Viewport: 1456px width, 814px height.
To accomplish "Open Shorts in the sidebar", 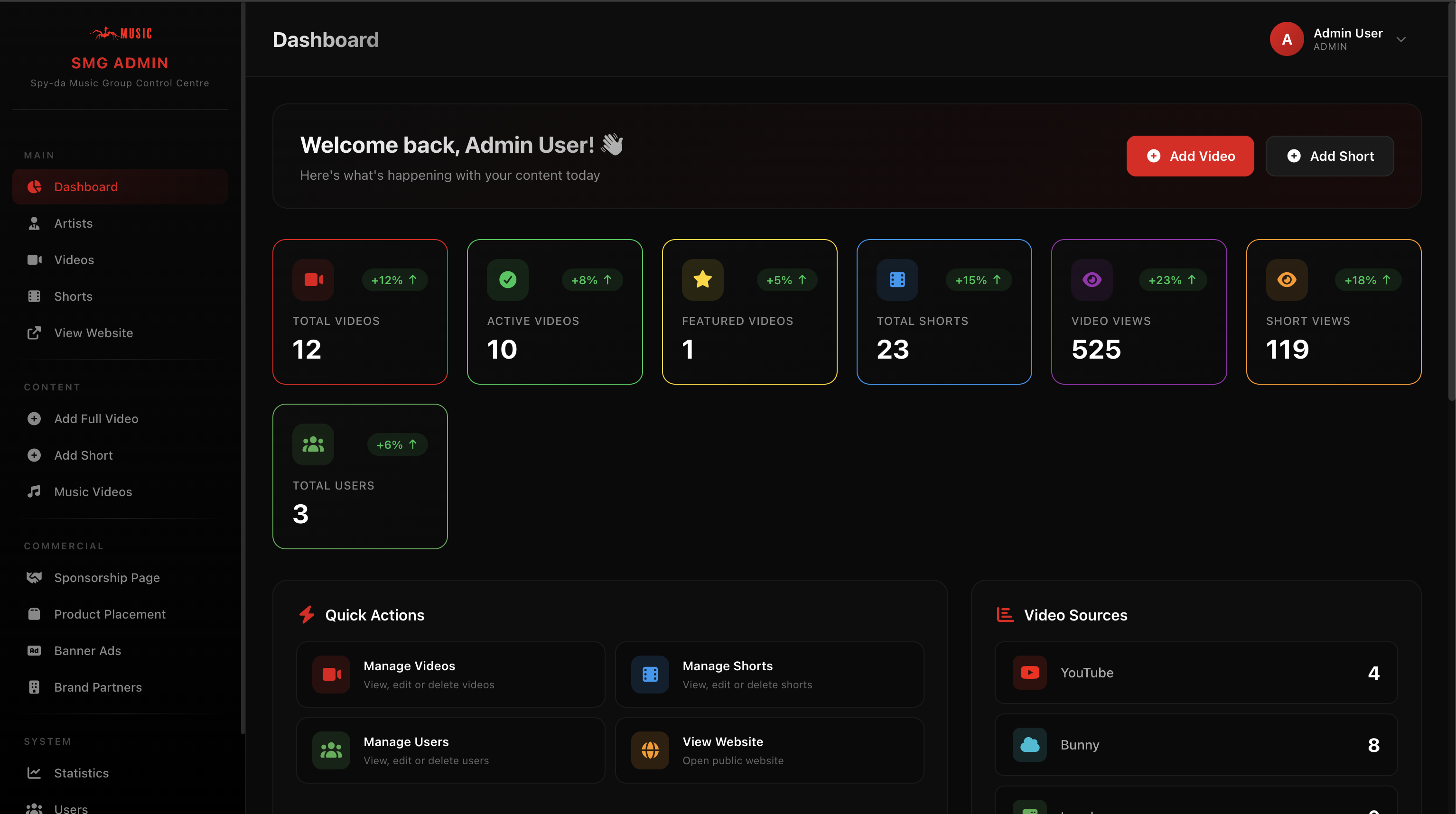I will [x=120, y=296].
